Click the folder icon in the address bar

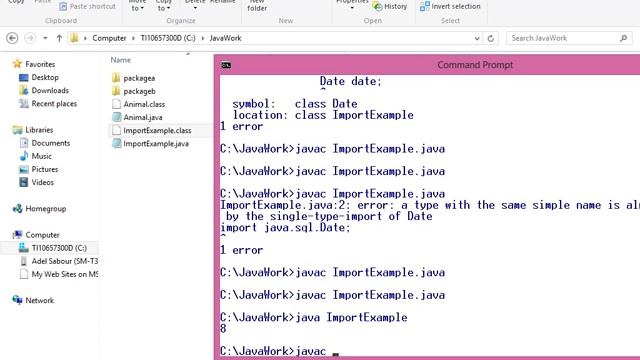[x=74, y=38]
